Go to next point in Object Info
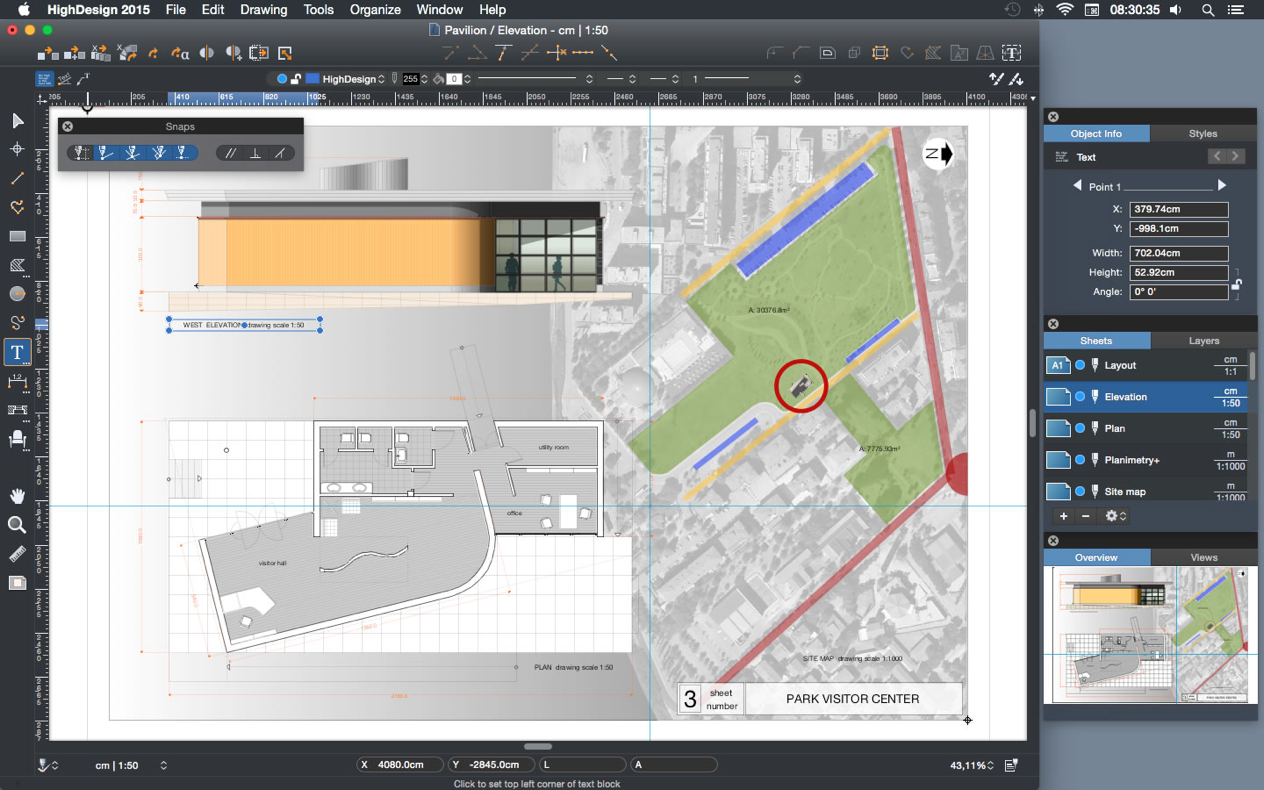Viewport: 1264px width, 790px height. pyautogui.click(x=1221, y=186)
